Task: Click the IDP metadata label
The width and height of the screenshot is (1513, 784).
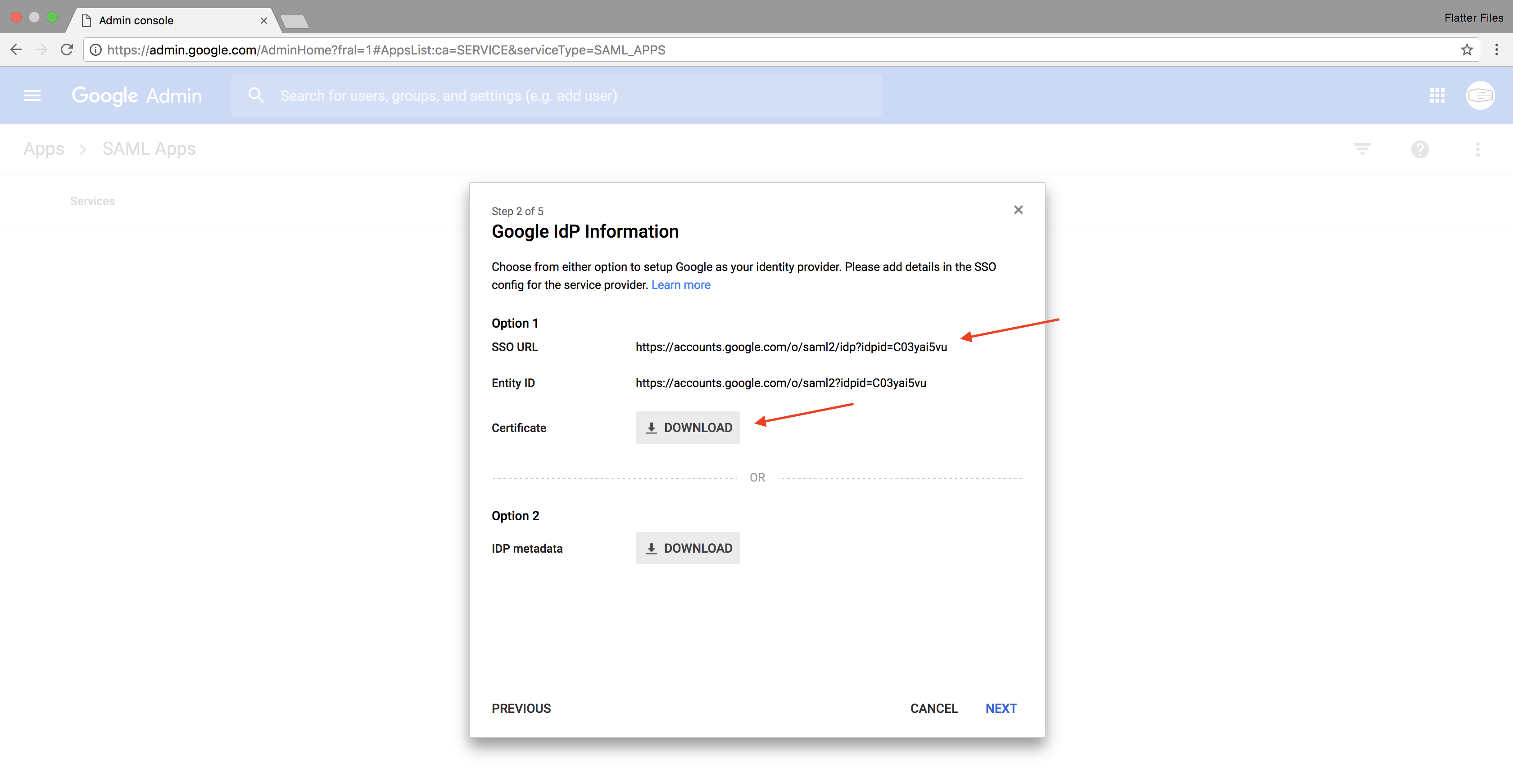Action: [x=527, y=548]
